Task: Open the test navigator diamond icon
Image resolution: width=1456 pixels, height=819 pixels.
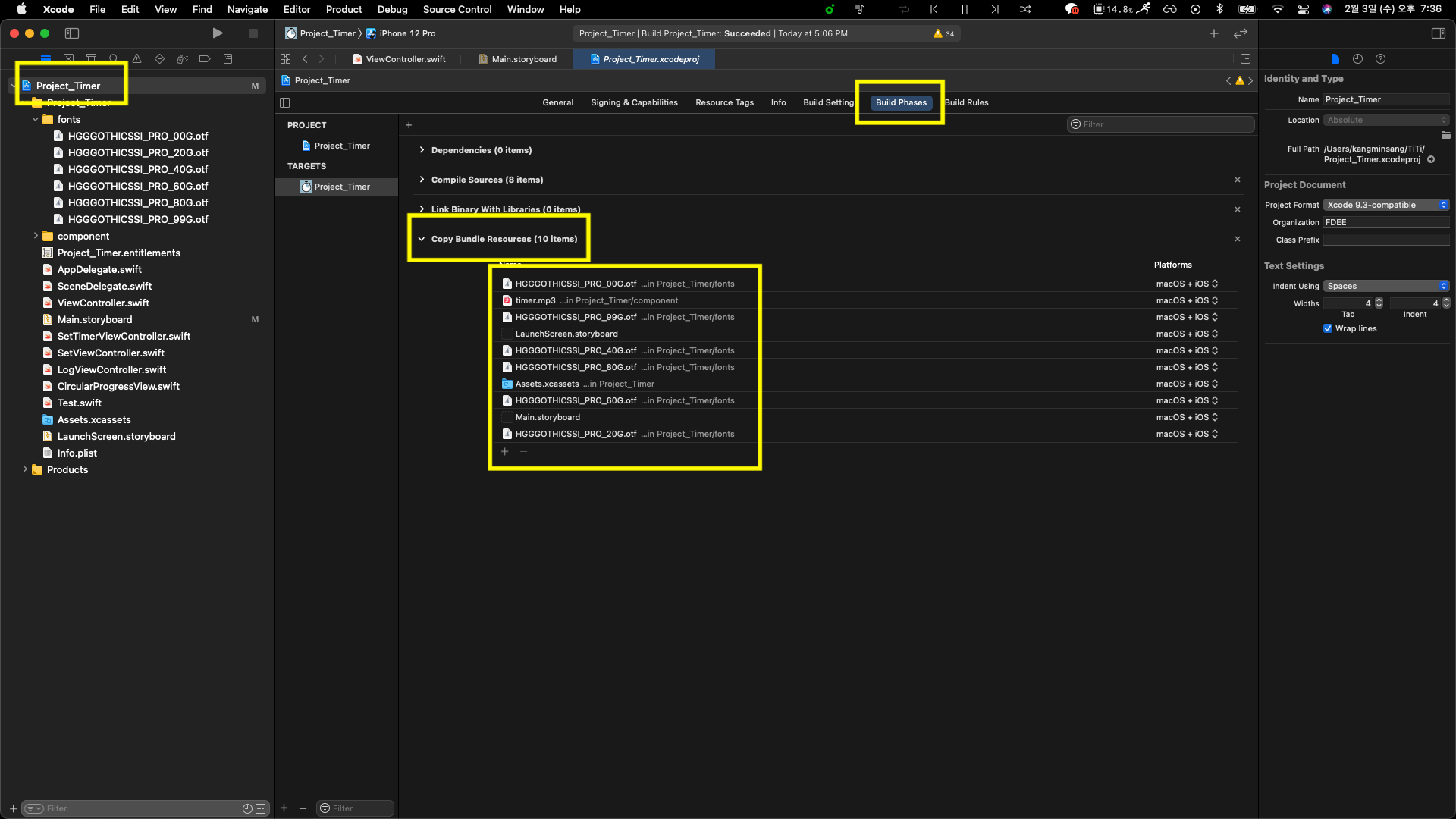Action: (x=159, y=58)
